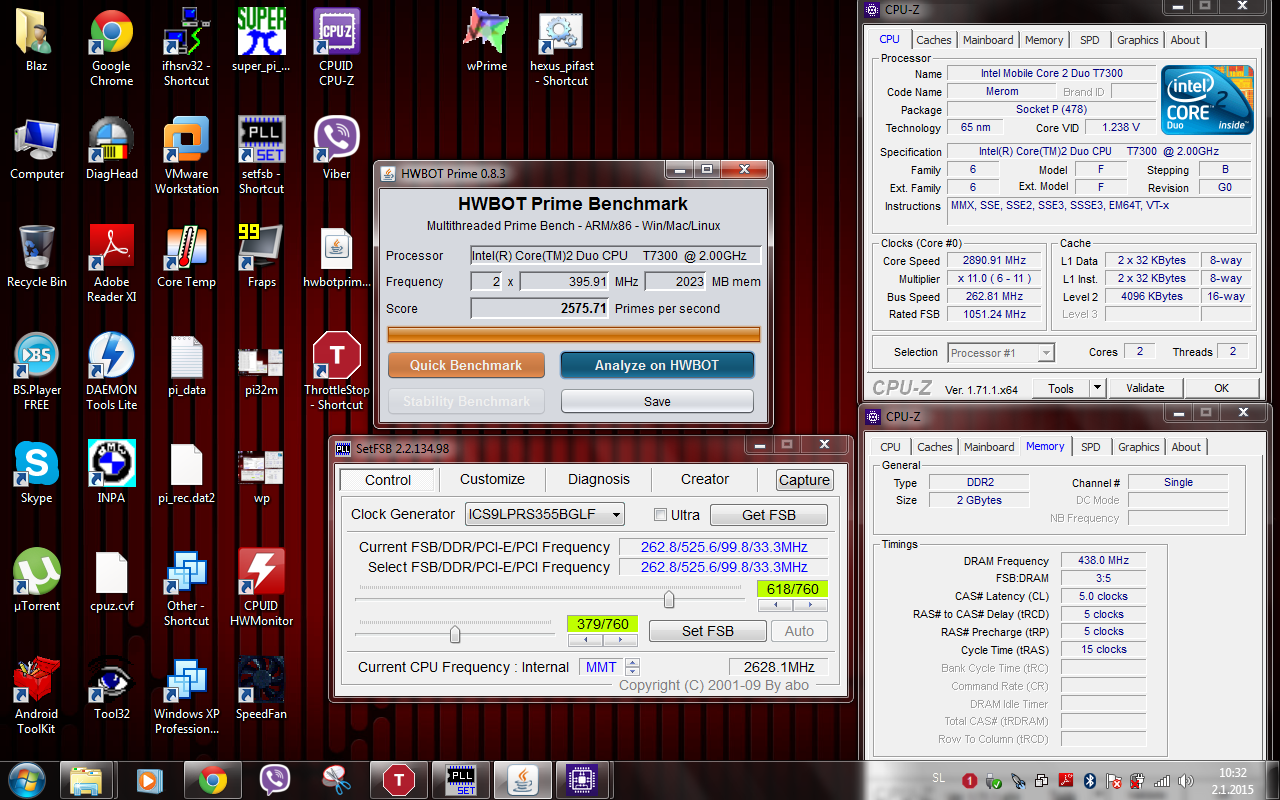This screenshot has width=1280, height=800.
Task: Open the ThrottleStop taskbar button
Action: 399,779
